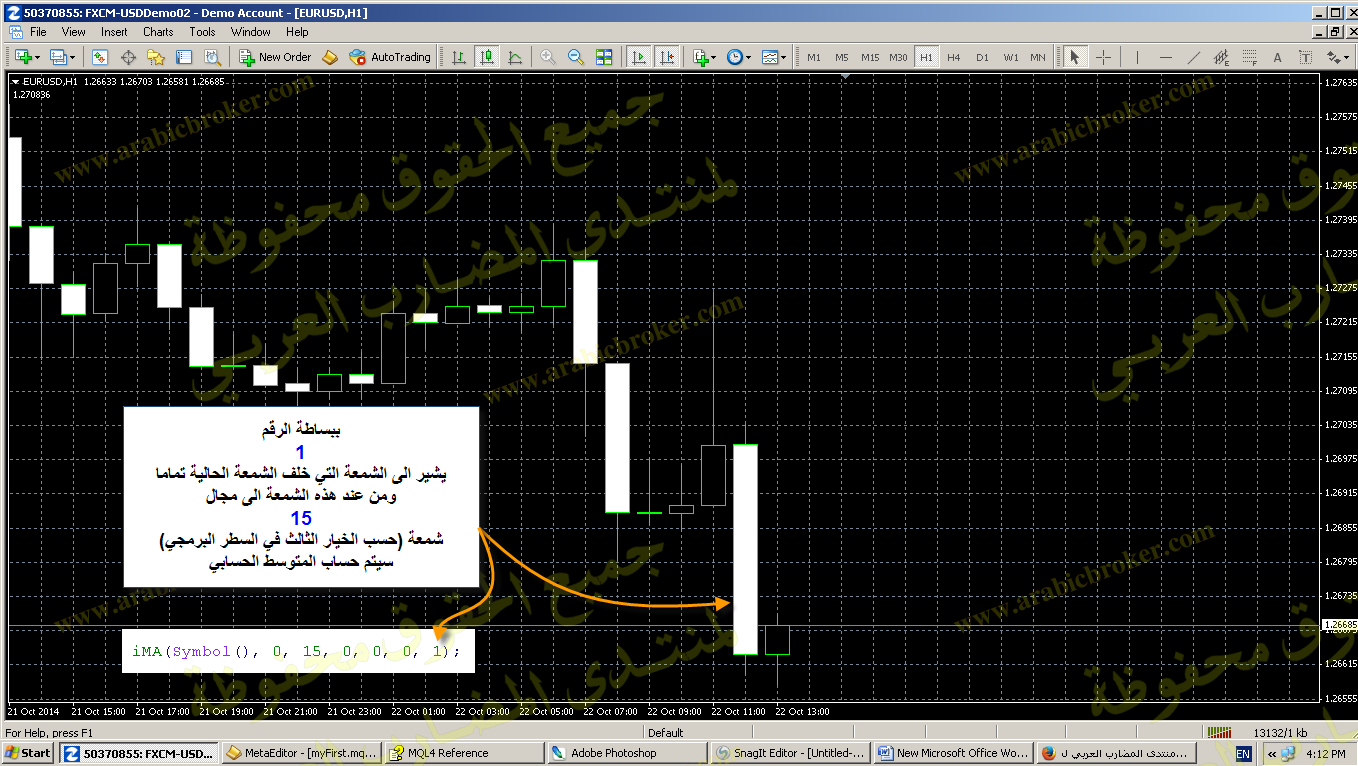The image size is (1358, 766).
Task: Click the New Chart toolbar icon
Action: point(23,57)
